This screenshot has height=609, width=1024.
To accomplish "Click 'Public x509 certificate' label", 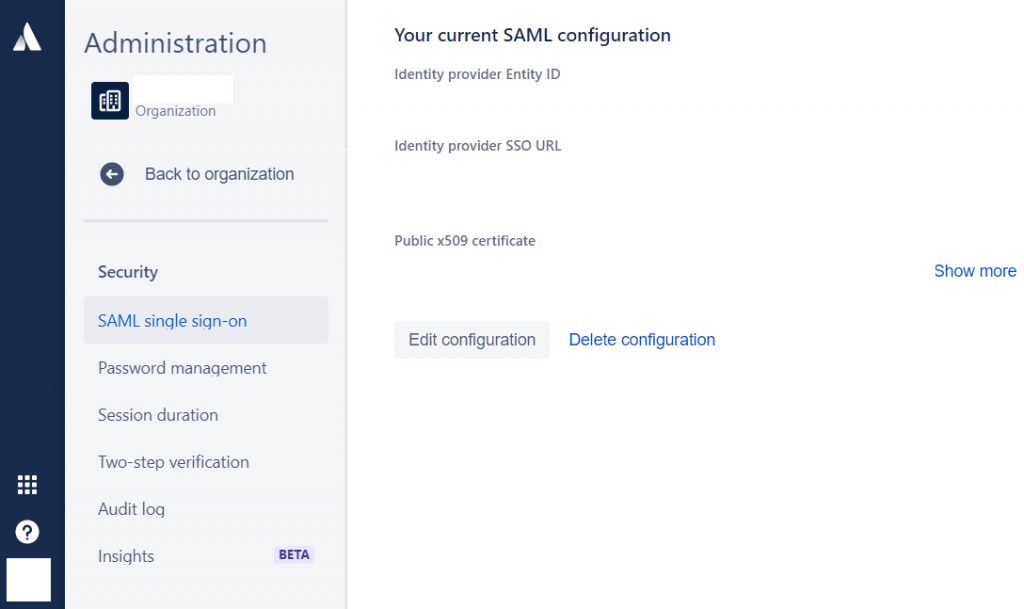I will [x=465, y=240].
